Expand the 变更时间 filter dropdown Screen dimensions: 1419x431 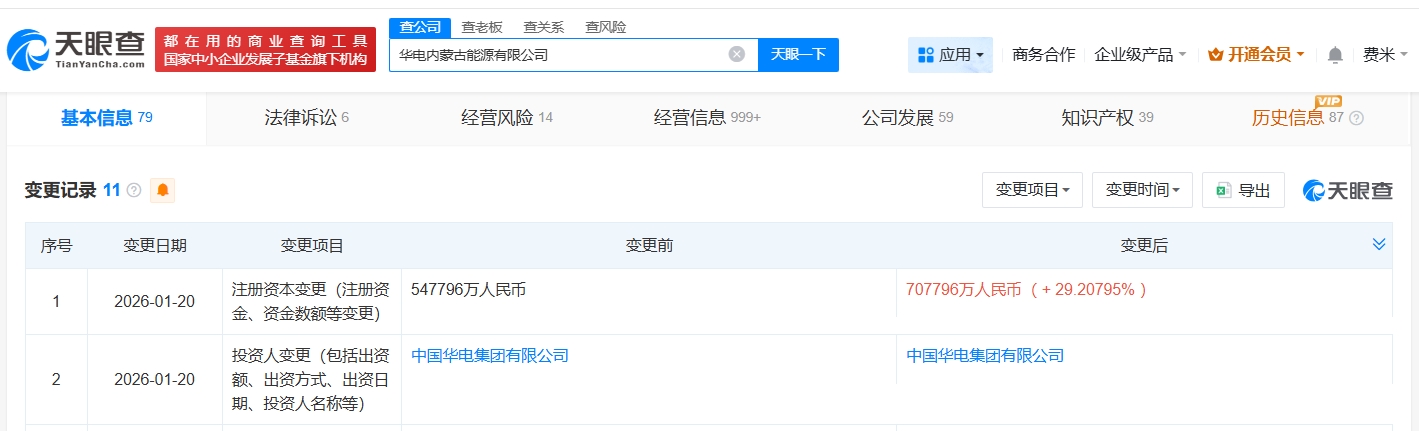click(1142, 190)
